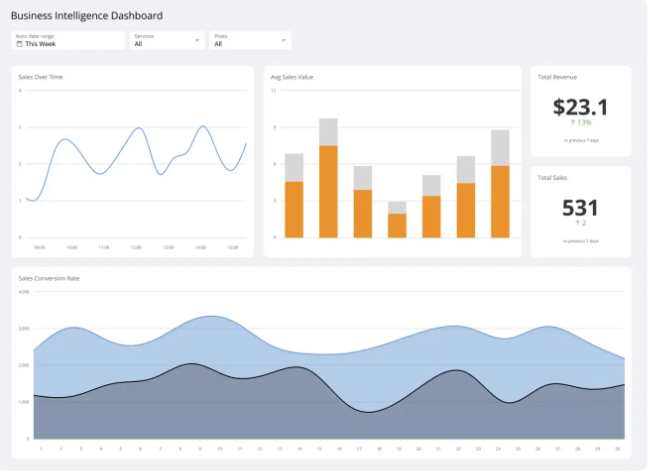The height and width of the screenshot is (475, 648).
Task: Click the calendar icon in date range
Action: point(19,44)
